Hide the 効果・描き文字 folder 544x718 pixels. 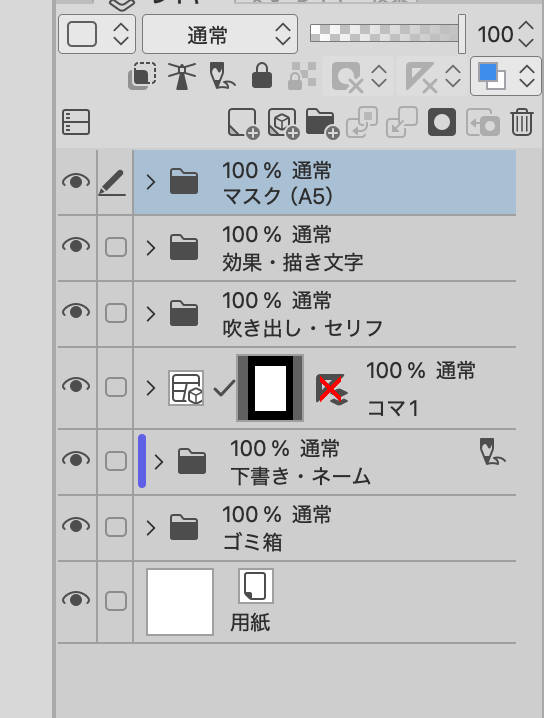(x=76, y=246)
